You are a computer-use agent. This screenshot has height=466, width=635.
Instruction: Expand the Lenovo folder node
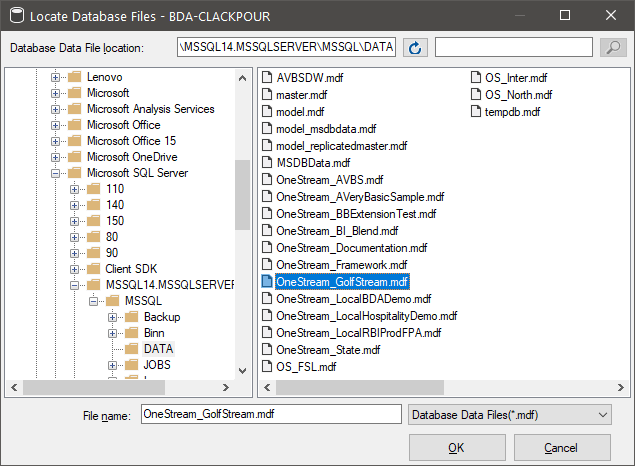[x=55, y=77]
